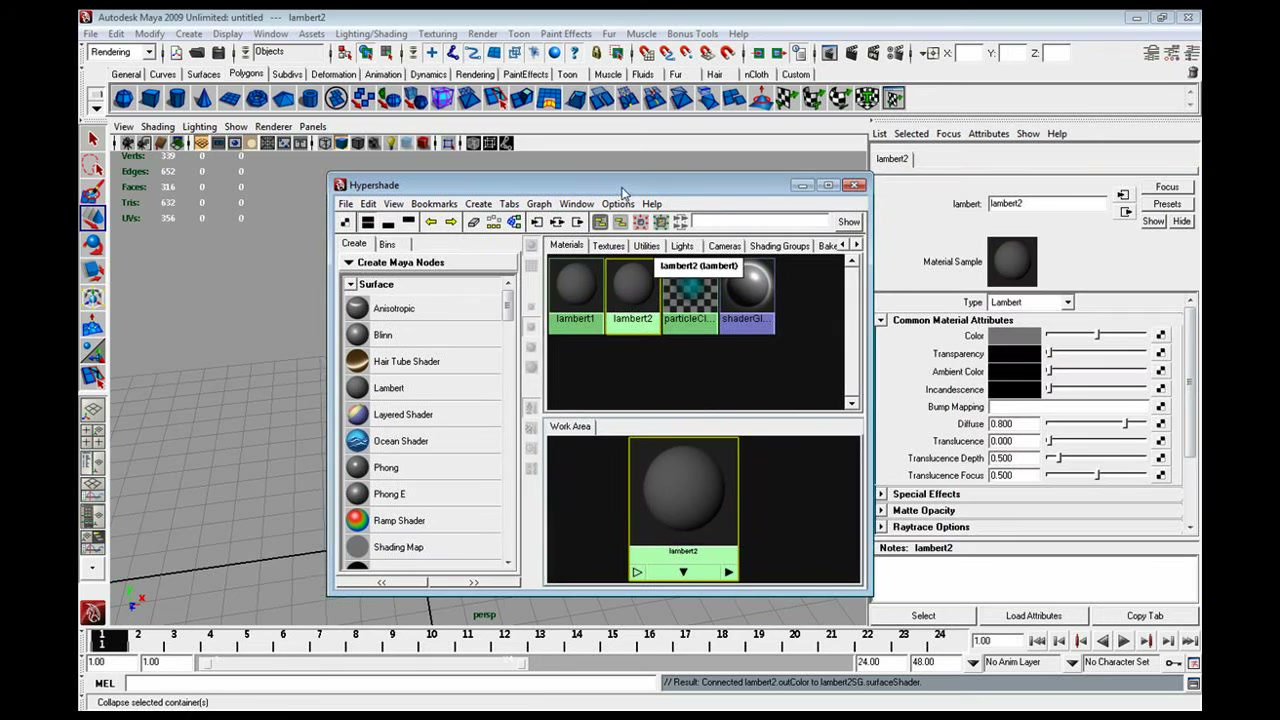This screenshot has height=720, width=1280.
Task: Click the Color swatch of lambert2
Action: (1014, 336)
